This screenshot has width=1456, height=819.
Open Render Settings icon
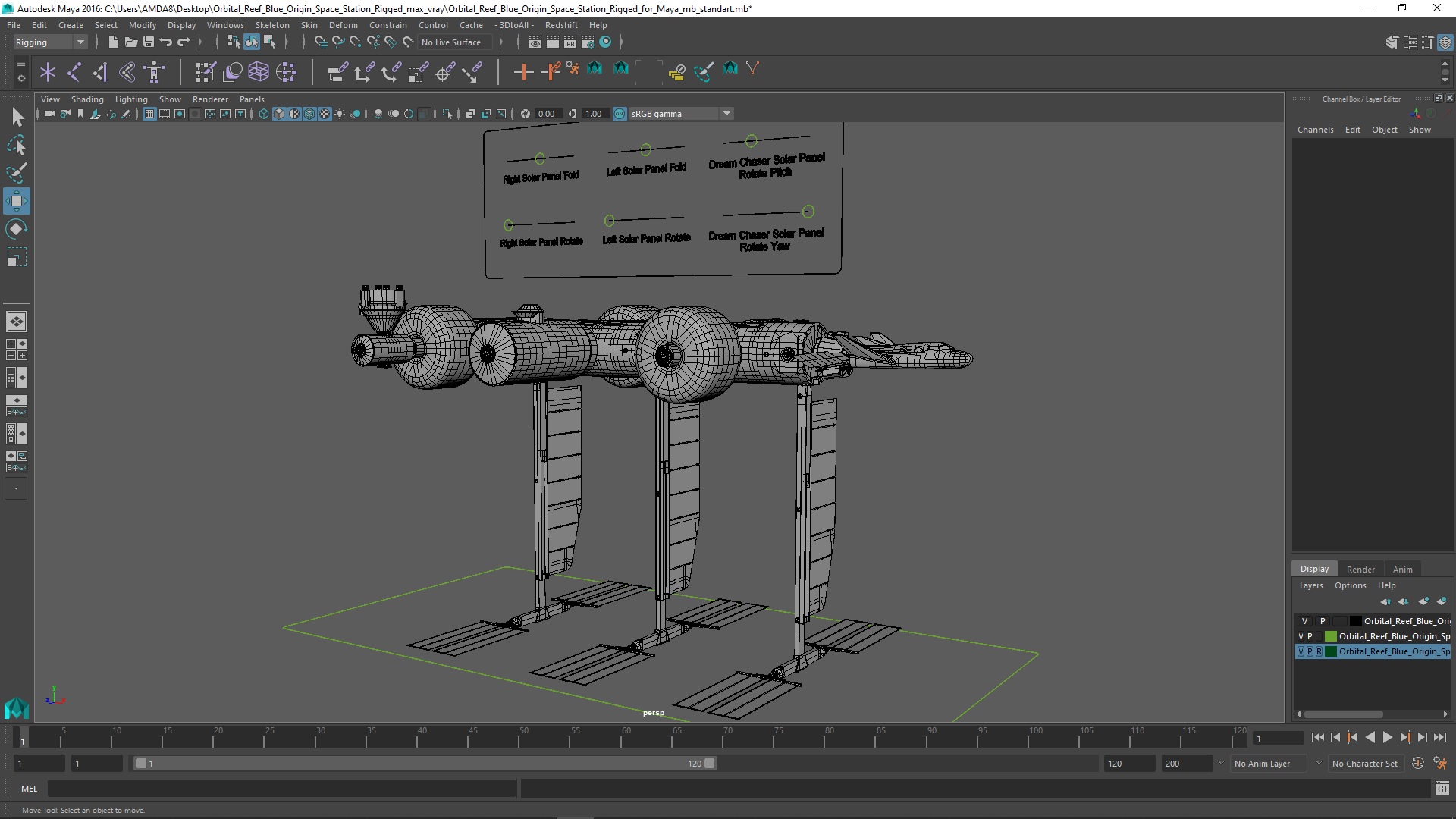pos(588,42)
